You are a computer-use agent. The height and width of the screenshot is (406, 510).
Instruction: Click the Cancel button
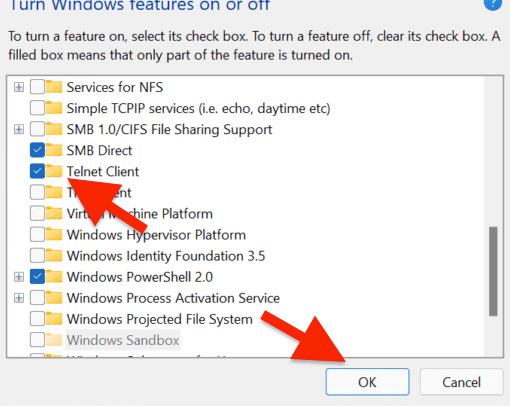(x=461, y=382)
